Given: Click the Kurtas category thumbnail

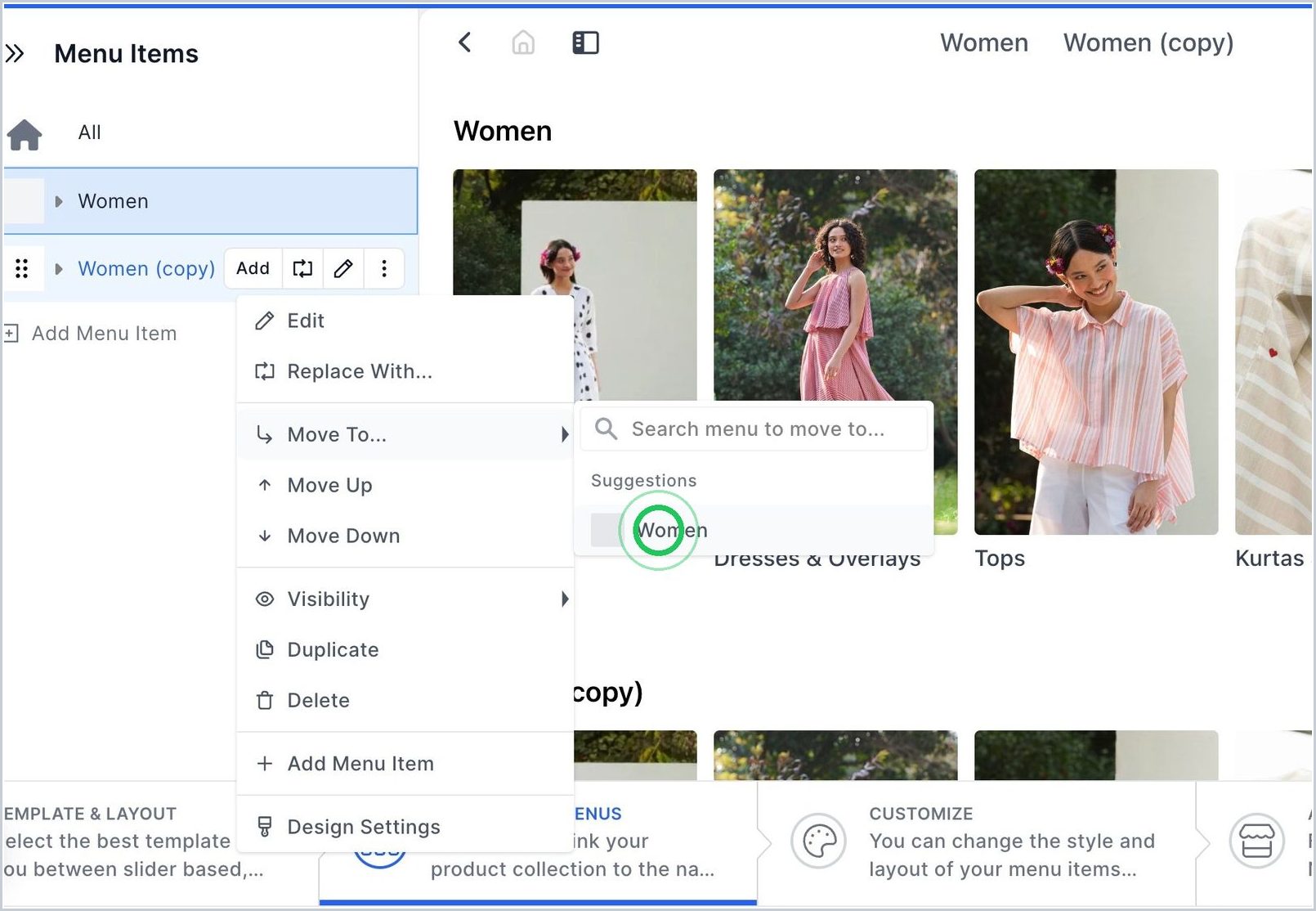Looking at the screenshot, I should 1273,352.
